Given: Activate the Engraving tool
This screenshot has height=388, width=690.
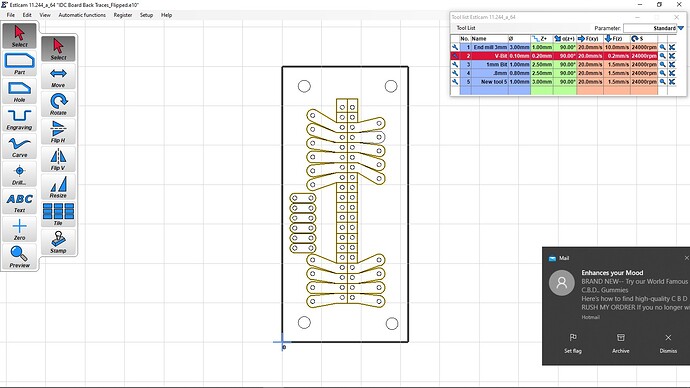Looking at the screenshot, I should tap(19, 119).
